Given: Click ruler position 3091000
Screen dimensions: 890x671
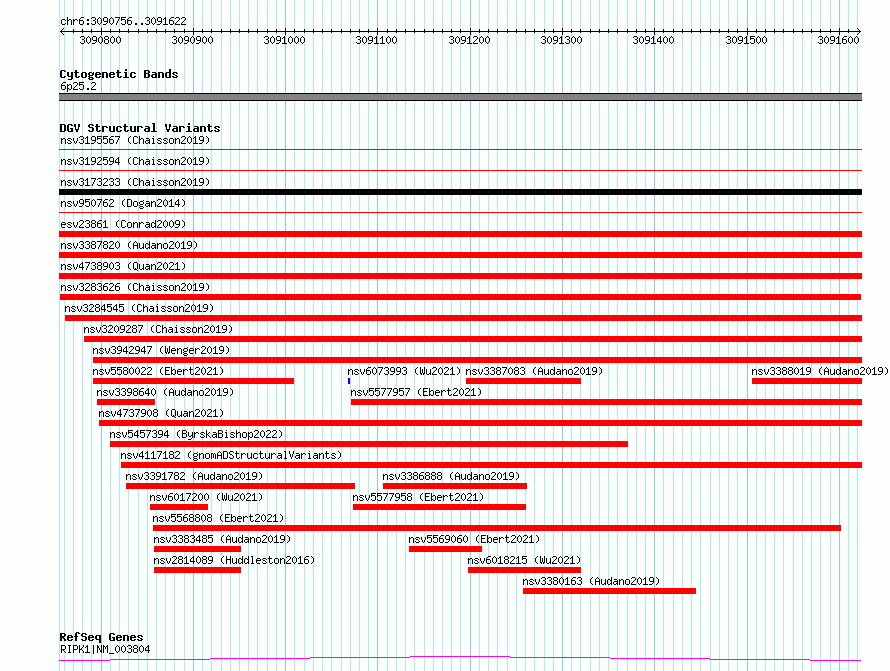Looking at the screenshot, I should tap(284, 40).
